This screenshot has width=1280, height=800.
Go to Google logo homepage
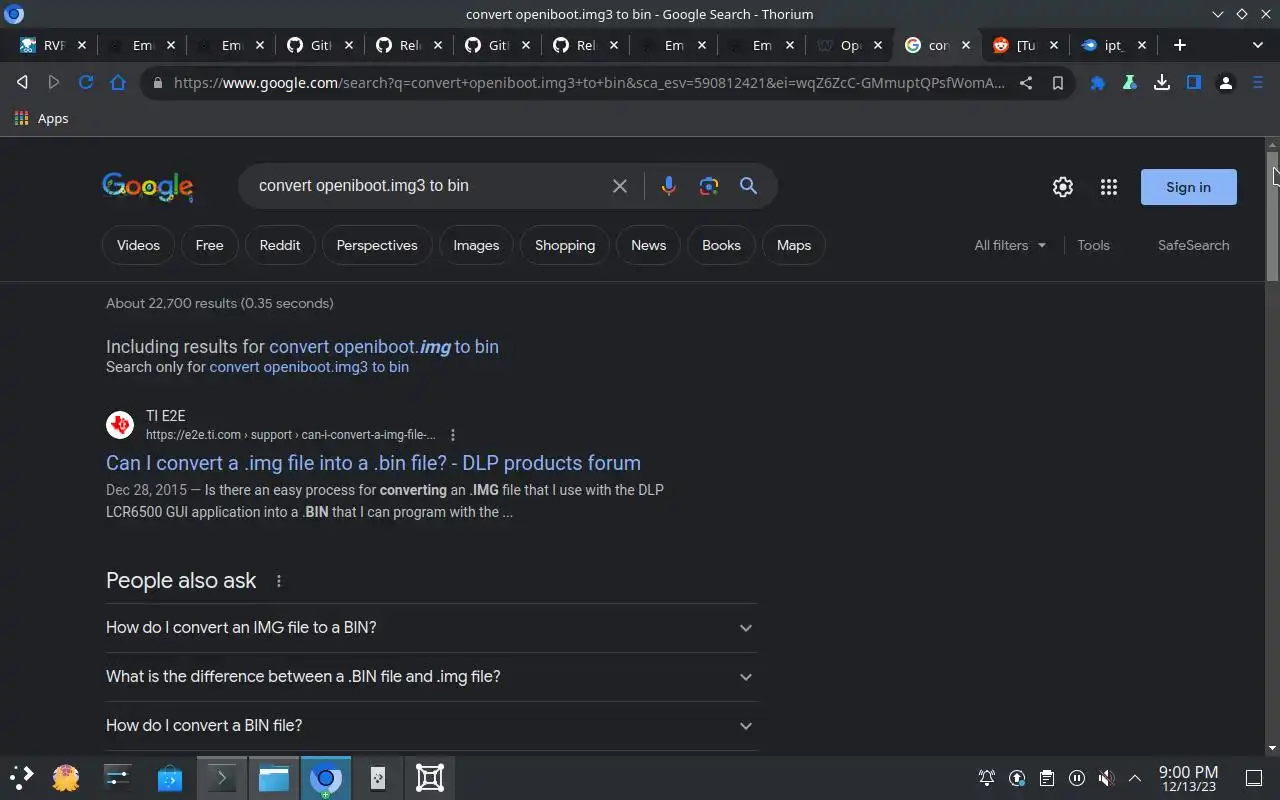(x=148, y=187)
